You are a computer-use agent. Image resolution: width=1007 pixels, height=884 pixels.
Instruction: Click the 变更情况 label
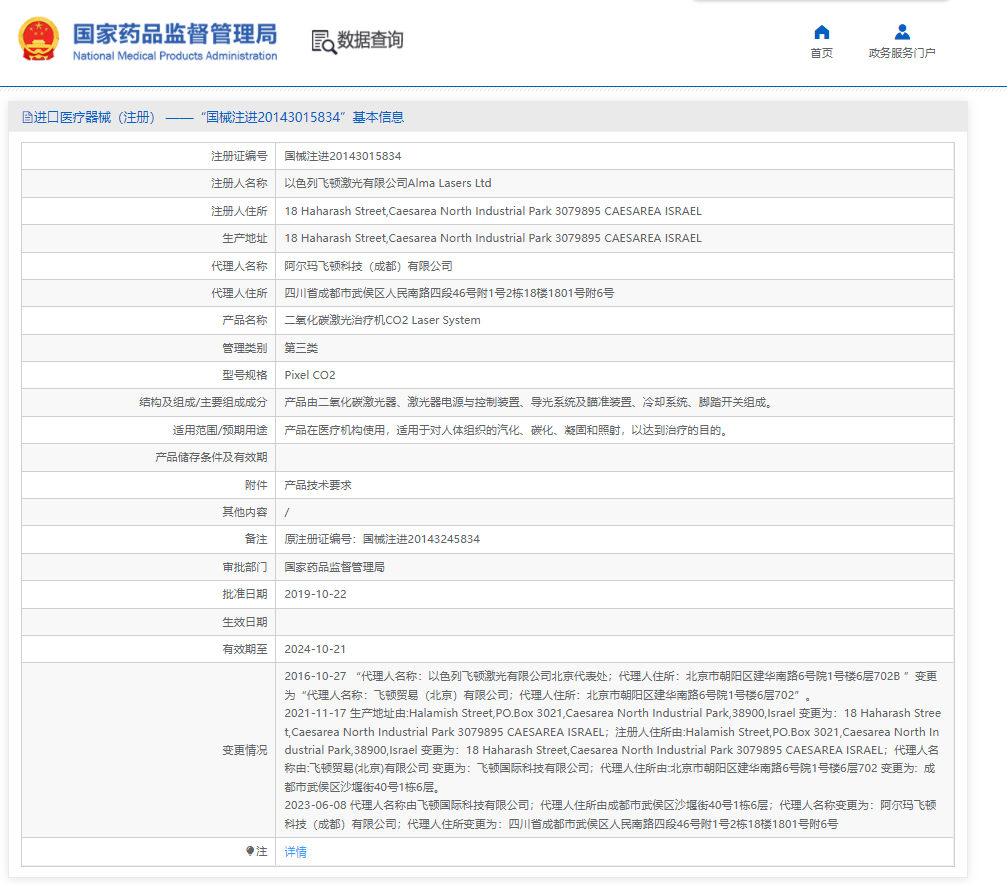point(245,750)
